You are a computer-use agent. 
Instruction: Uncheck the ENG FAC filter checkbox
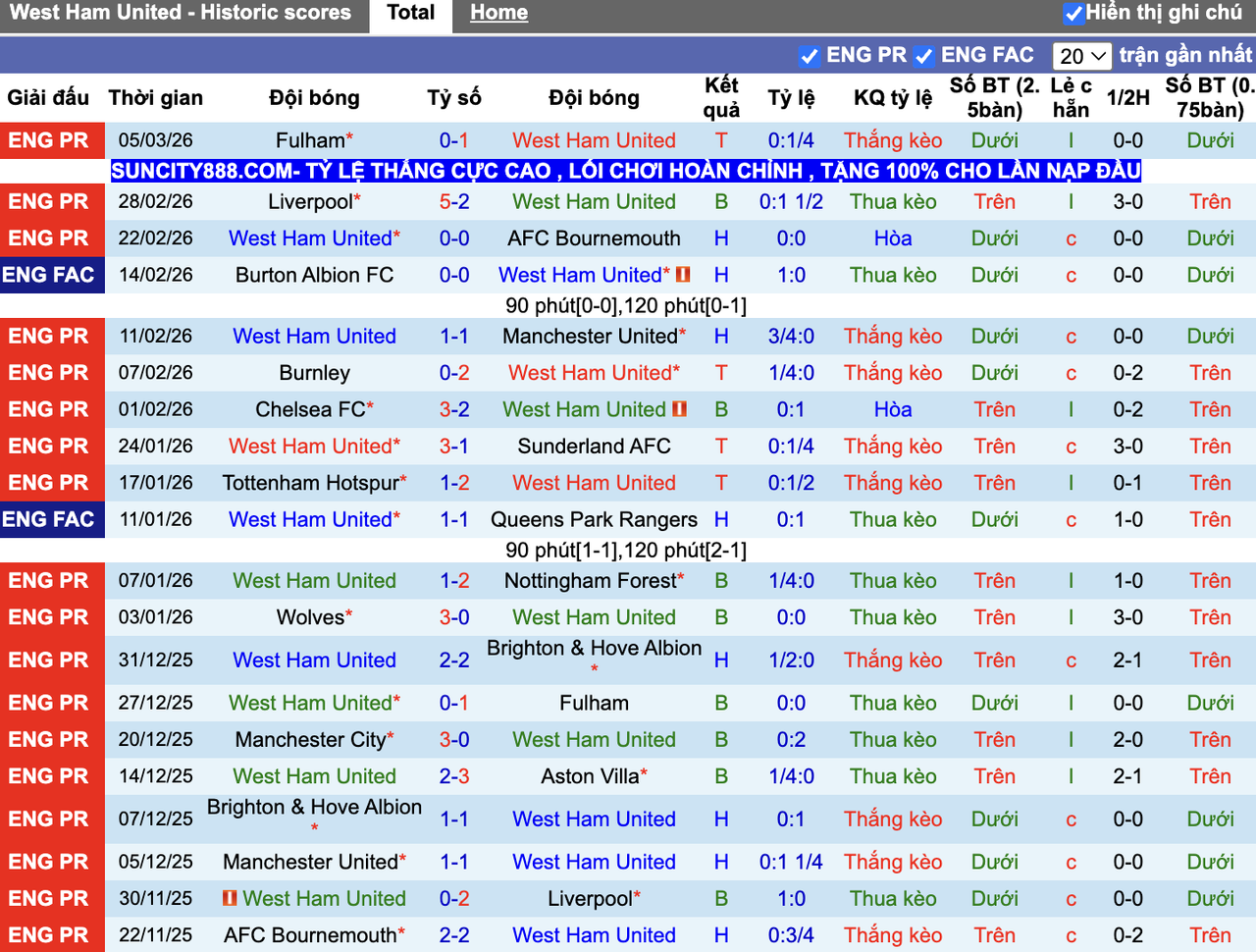coord(923,56)
